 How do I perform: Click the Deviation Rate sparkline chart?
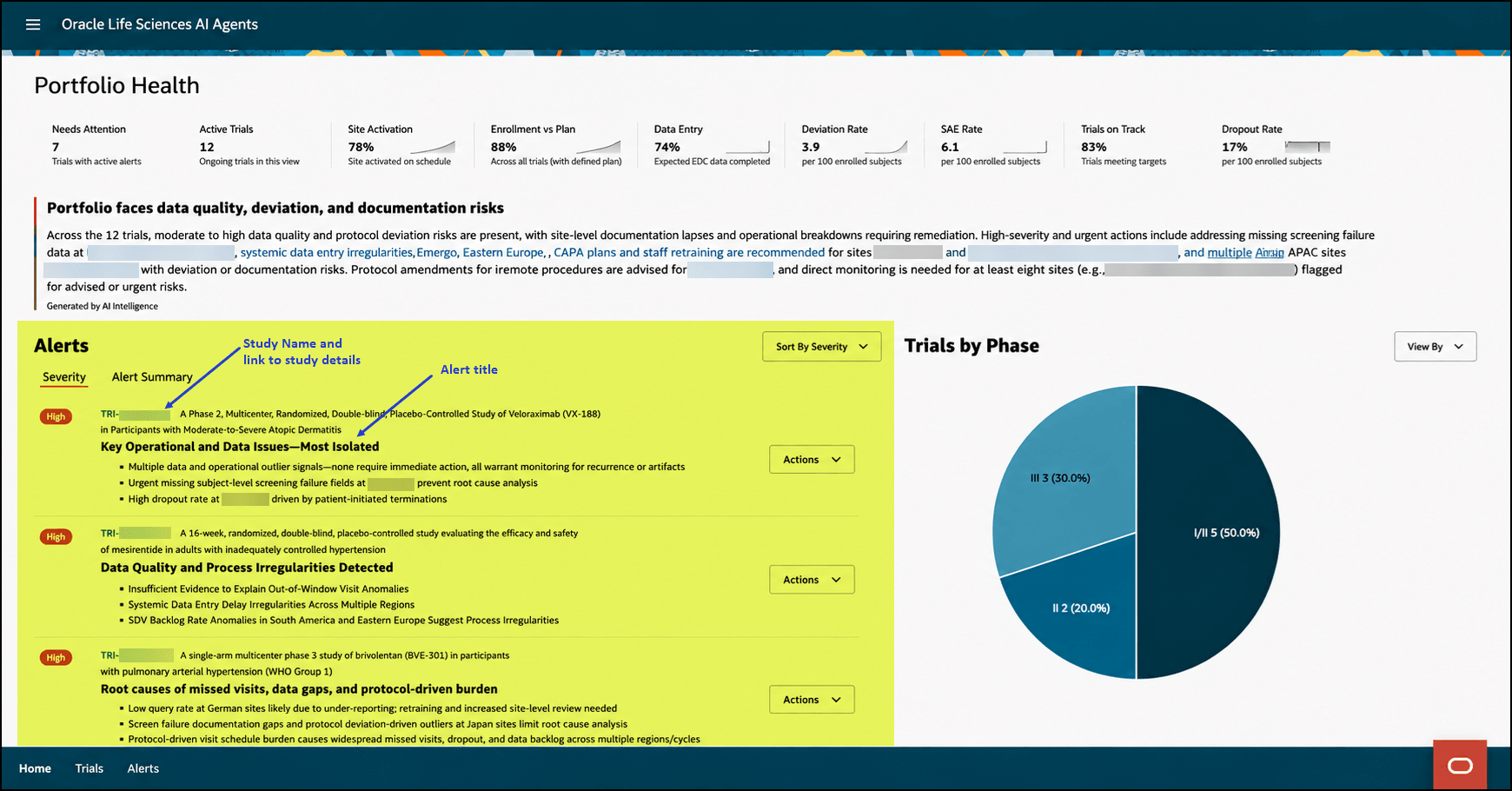pos(886,147)
